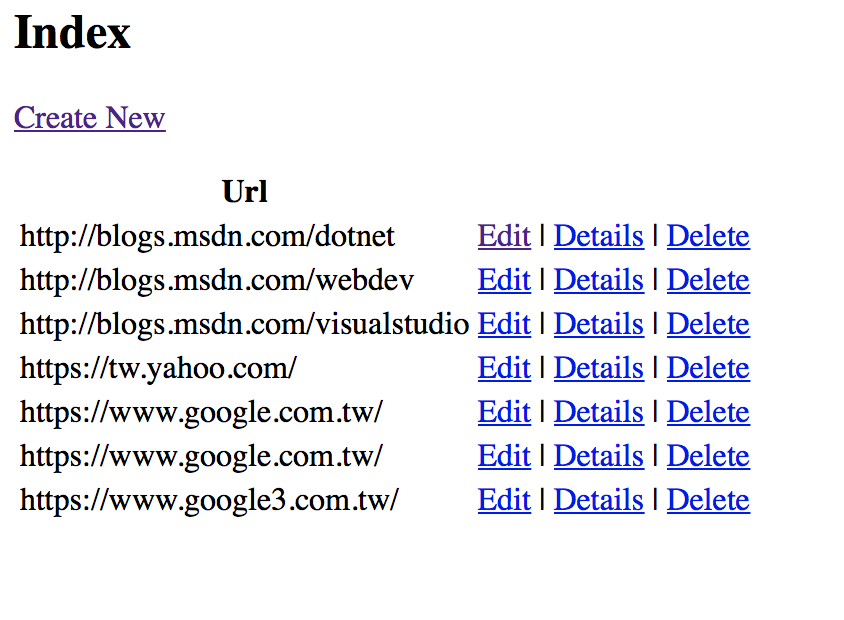Edit the tw.yahoo.com entry
This screenshot has width=844, height=620.
click(x=504, y=368)
